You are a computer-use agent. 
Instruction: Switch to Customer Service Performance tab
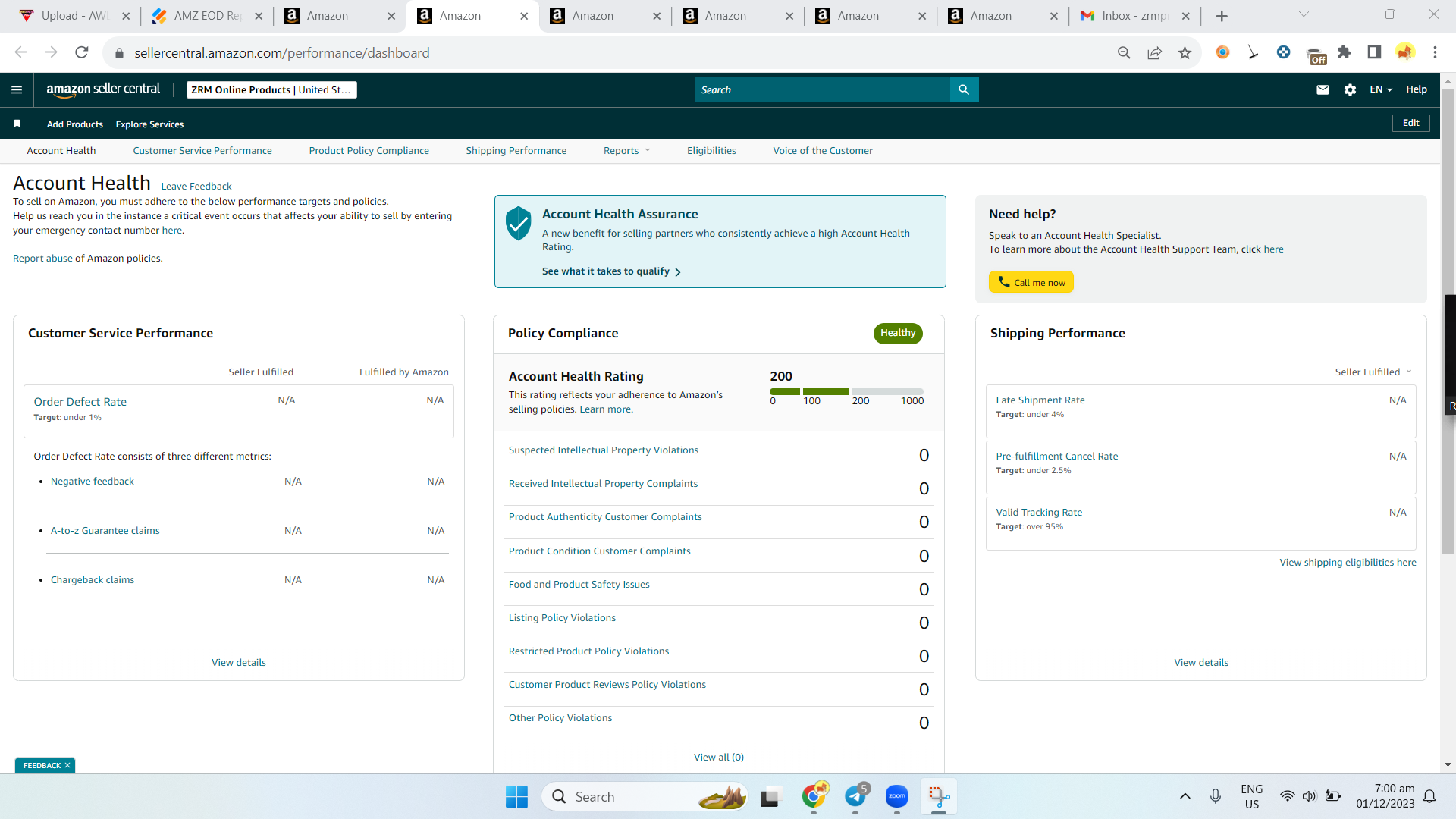tap(202, 151)
